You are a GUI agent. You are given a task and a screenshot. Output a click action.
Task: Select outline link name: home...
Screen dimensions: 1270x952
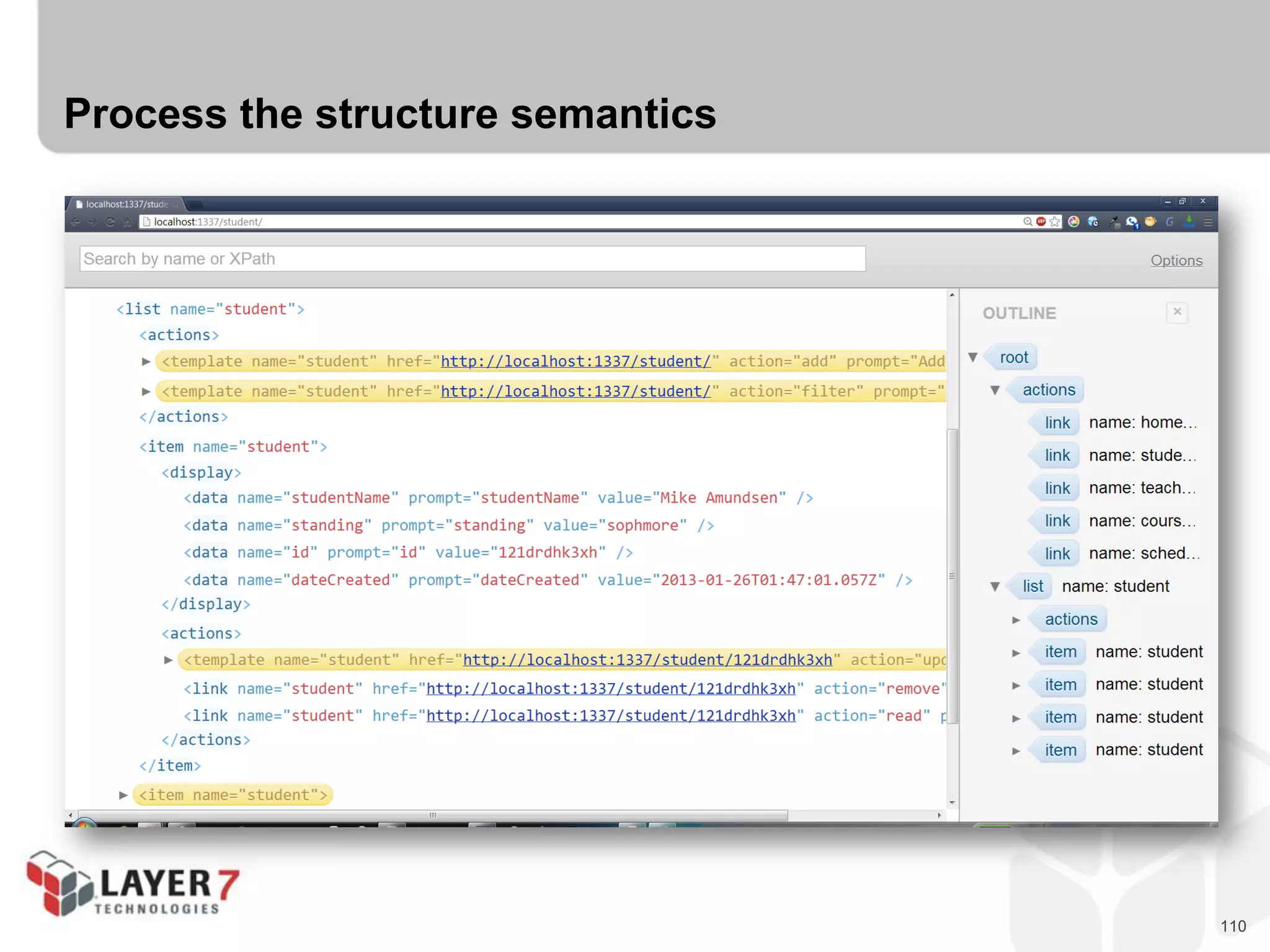click(x=1112, y=423)
